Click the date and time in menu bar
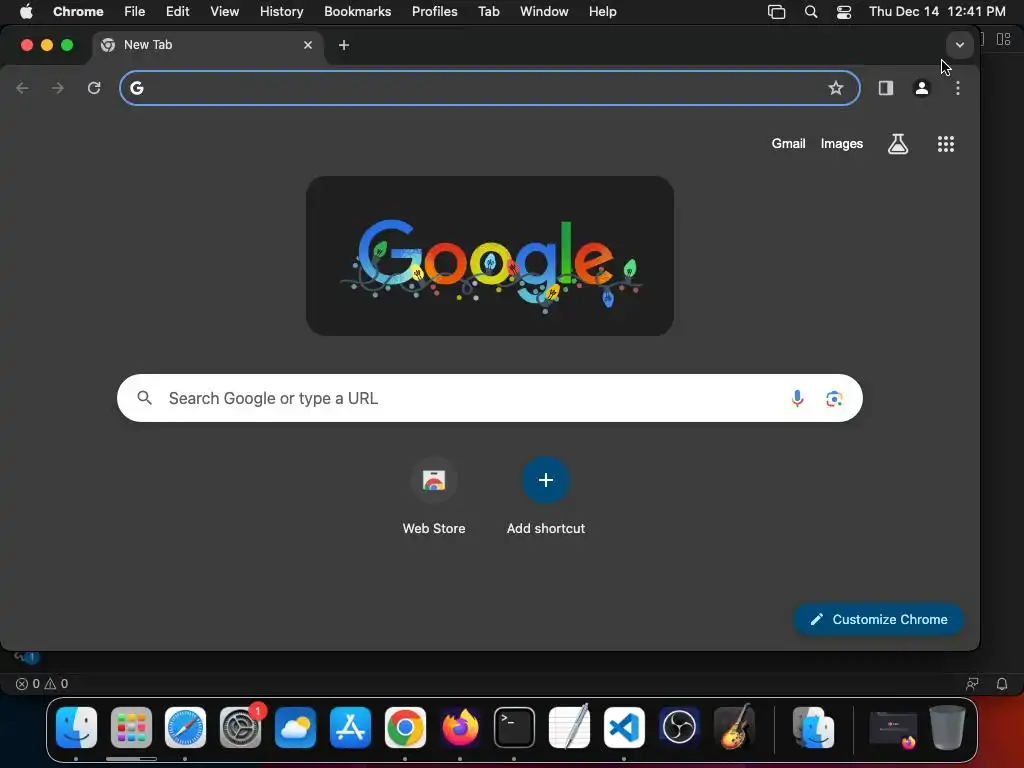1024x768 pixels. click(x=937, y=12)
